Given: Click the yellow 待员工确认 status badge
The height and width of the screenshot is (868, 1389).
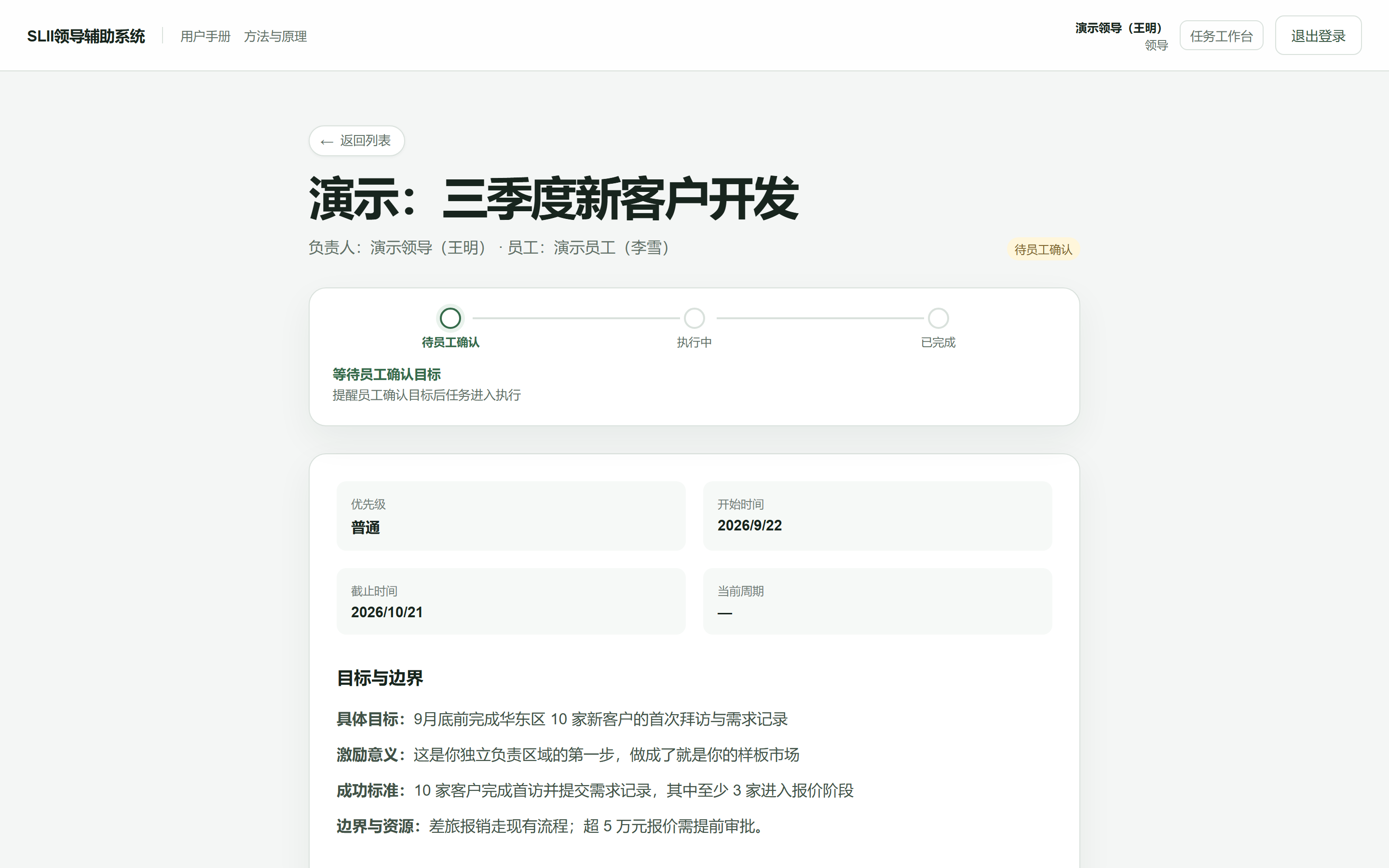Looking at the screenshot, I should (1043, 250).
